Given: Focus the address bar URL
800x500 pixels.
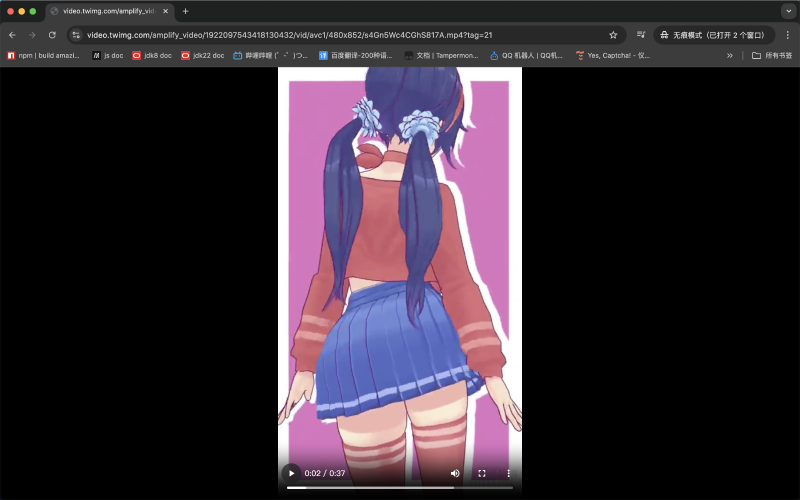Looking at the screenshot, I should [289, 35].
